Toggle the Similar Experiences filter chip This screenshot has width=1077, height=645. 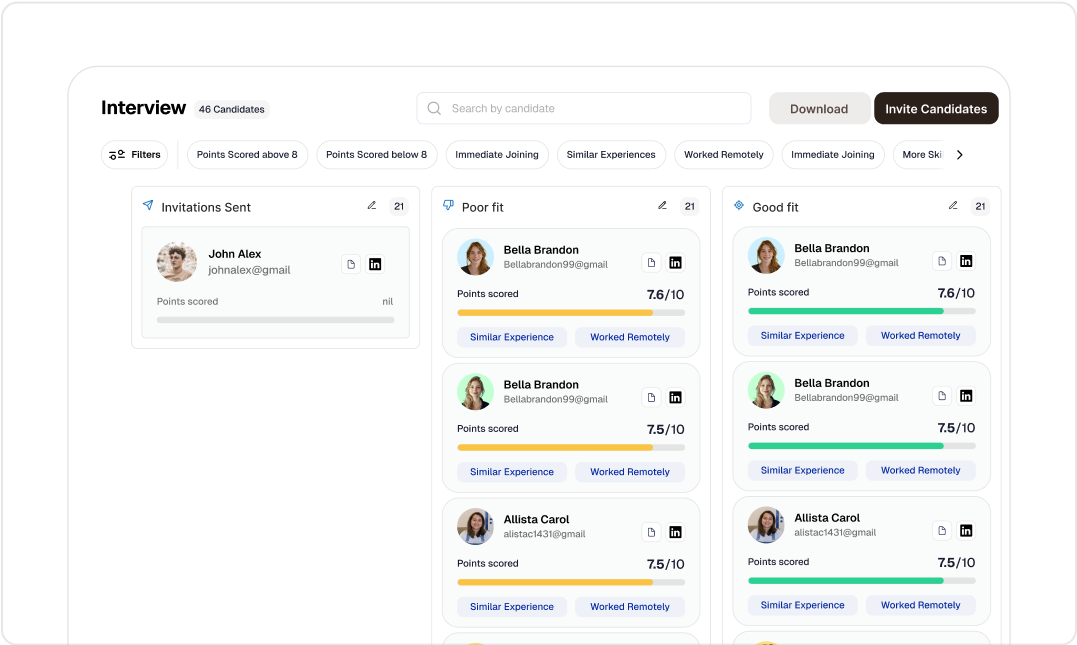[x=611, y=155]
